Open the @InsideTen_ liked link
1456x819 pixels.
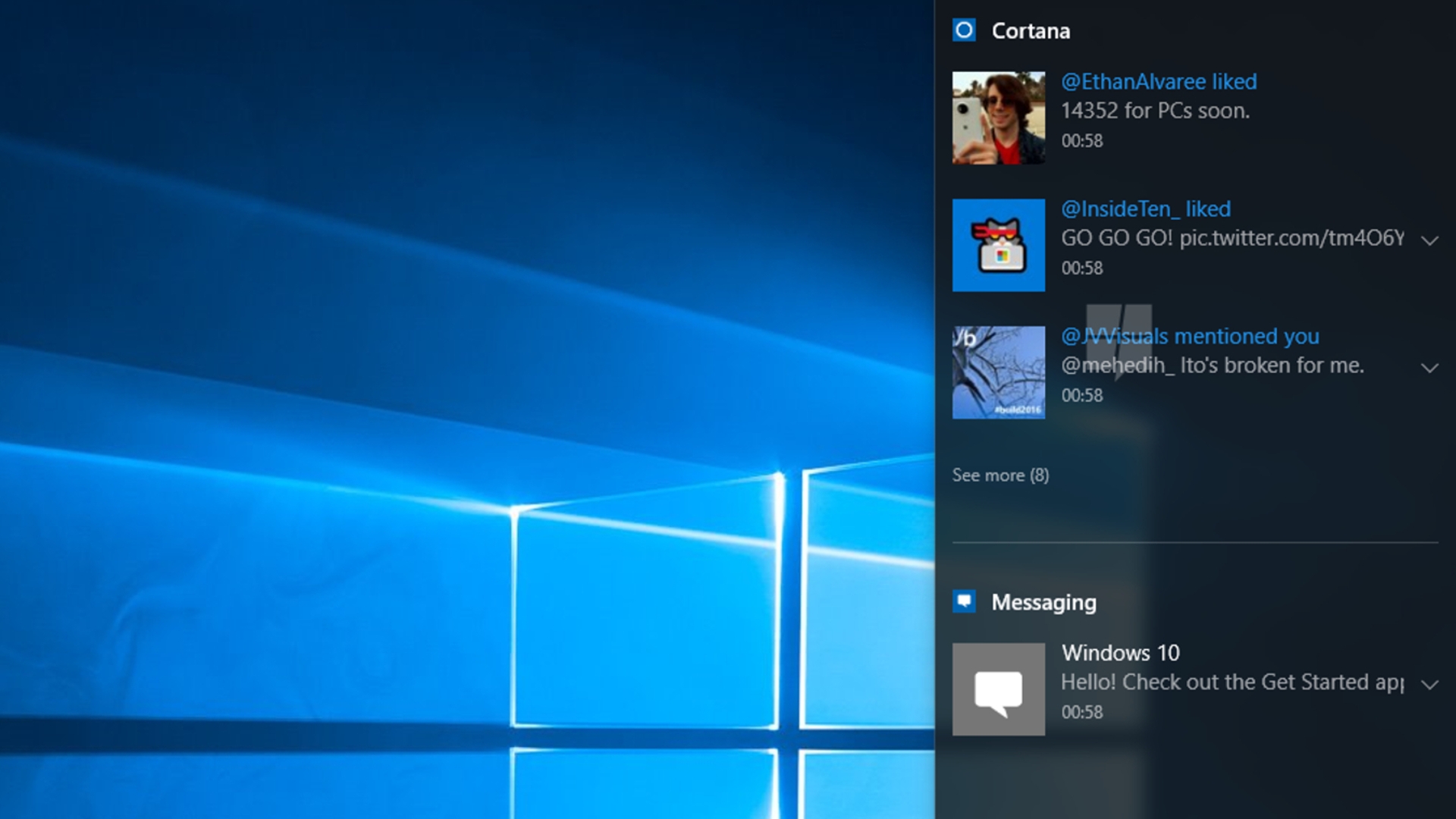pyautogui.click(x=1145, y=209)
